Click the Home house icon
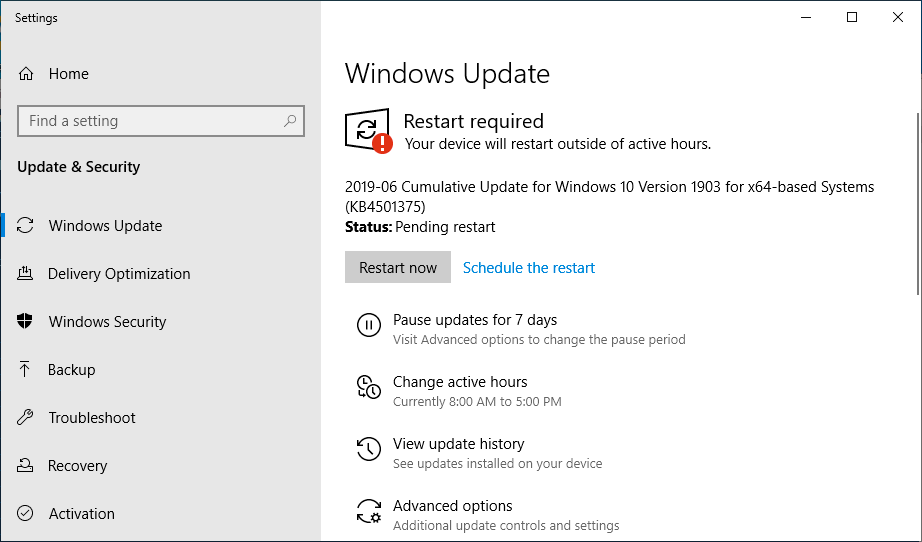922x542 pixels. pyautogui.click(x=26, y=73)
